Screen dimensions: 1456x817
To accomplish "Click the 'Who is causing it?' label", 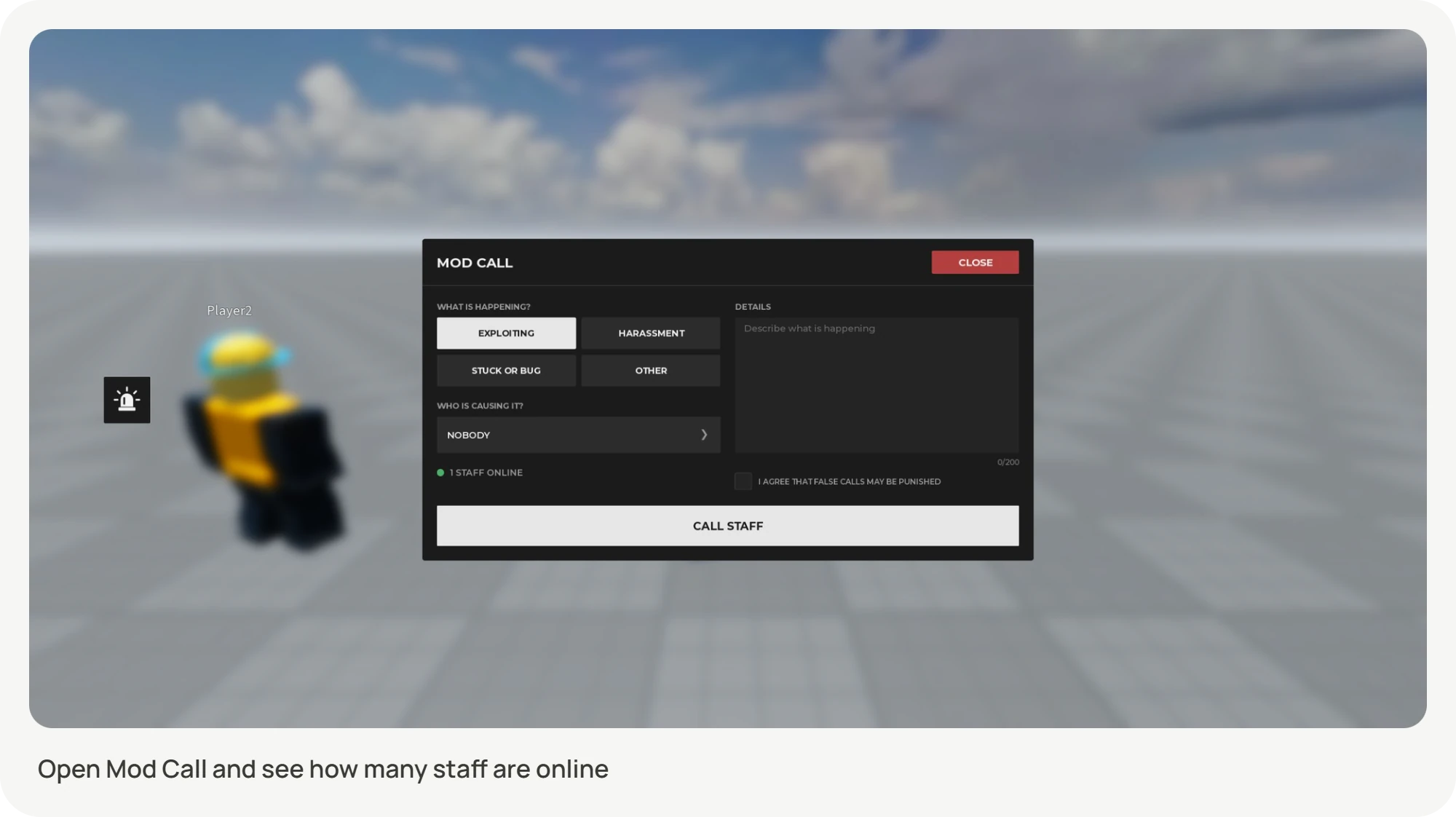I will click(x=480, y=406).
